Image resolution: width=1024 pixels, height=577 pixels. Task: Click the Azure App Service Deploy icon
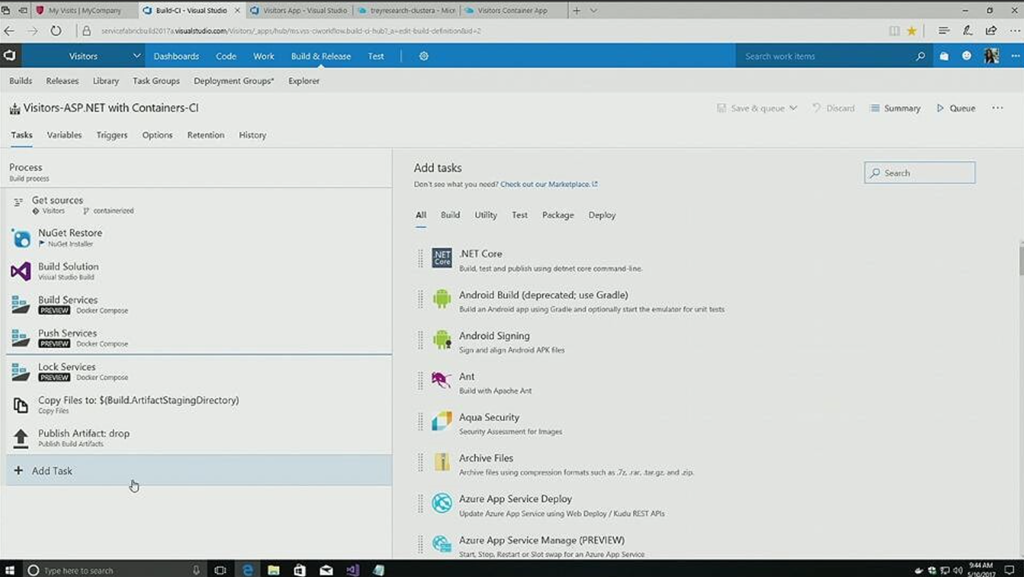[442, 503]
